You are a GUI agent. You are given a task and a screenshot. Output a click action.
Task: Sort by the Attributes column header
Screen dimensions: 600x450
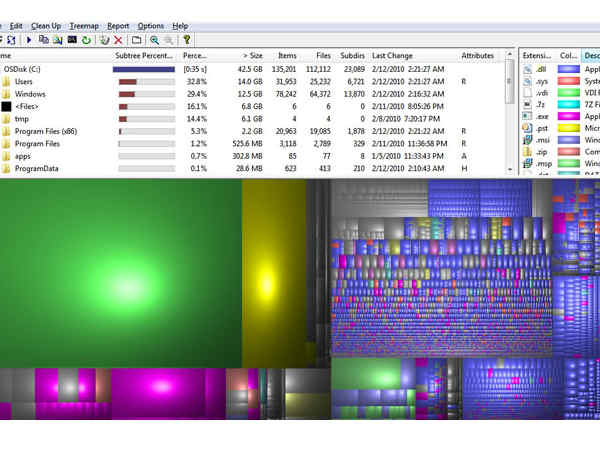[x=478, y=56]
